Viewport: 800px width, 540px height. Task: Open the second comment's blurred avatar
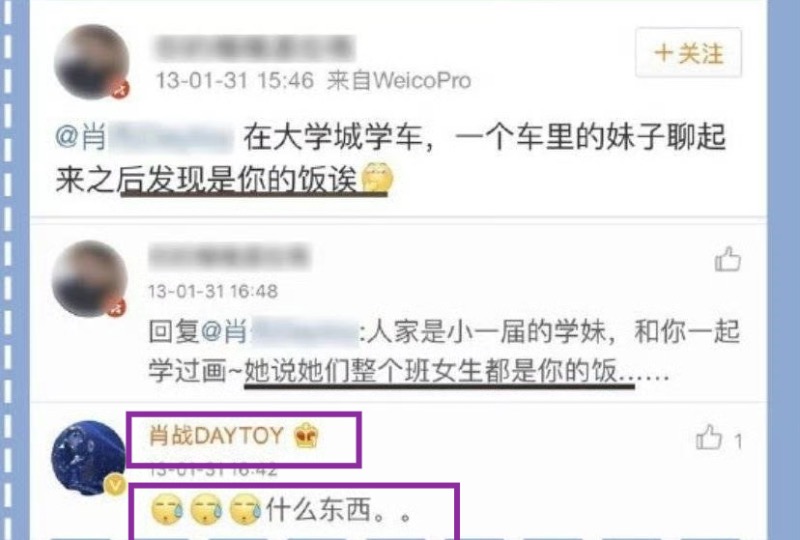click(90, 279)
